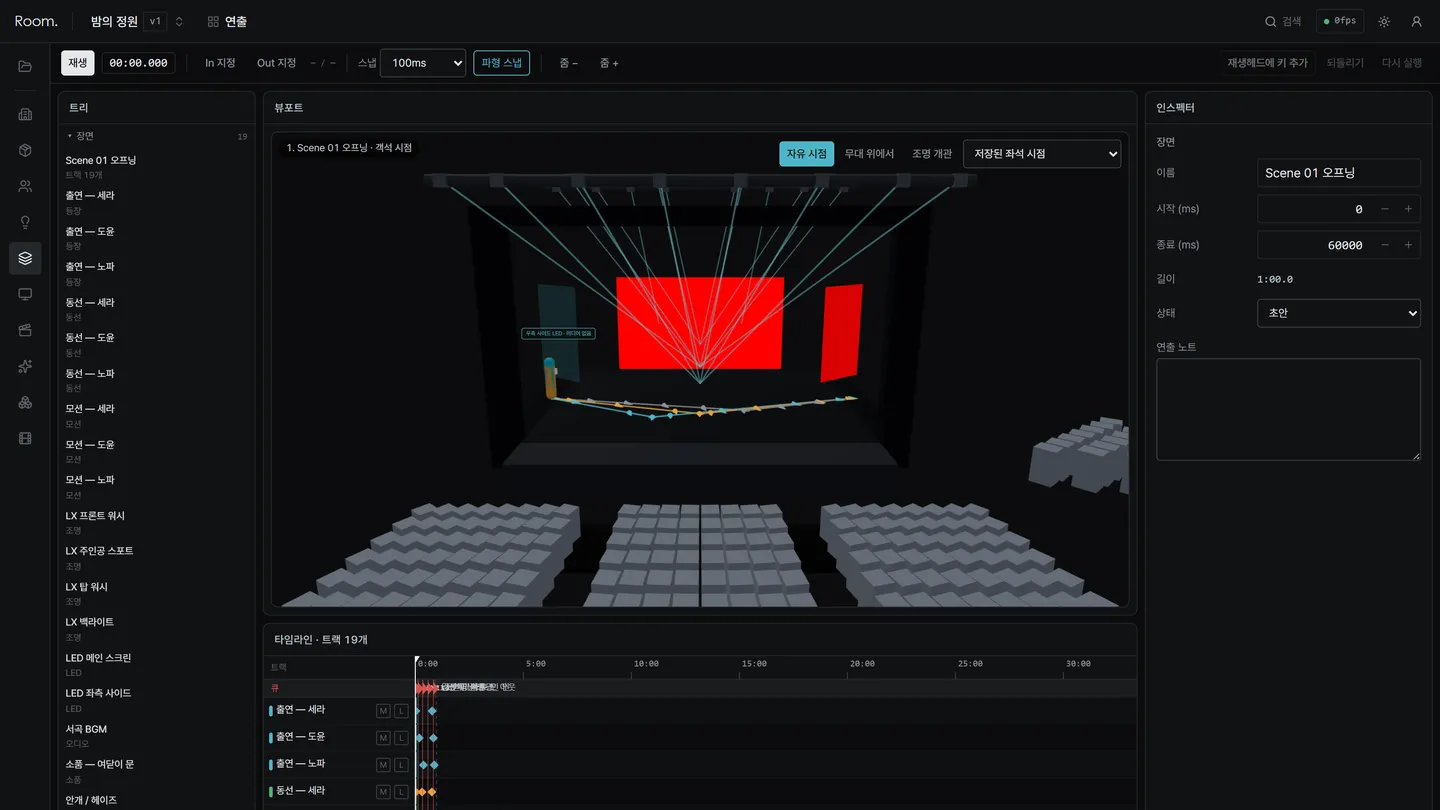Open the people icon in the sidebar

pos(25,186)
